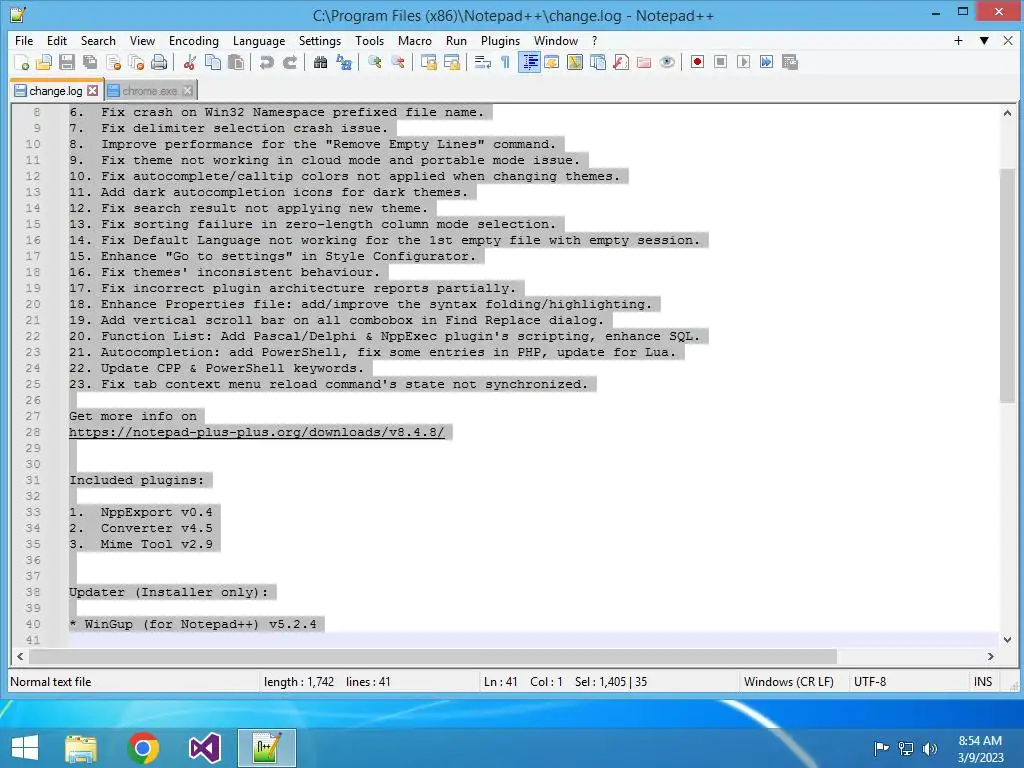Create a new file with the New toolbar icon
The width and height of the screenshot is (1024, 768).
21,62
